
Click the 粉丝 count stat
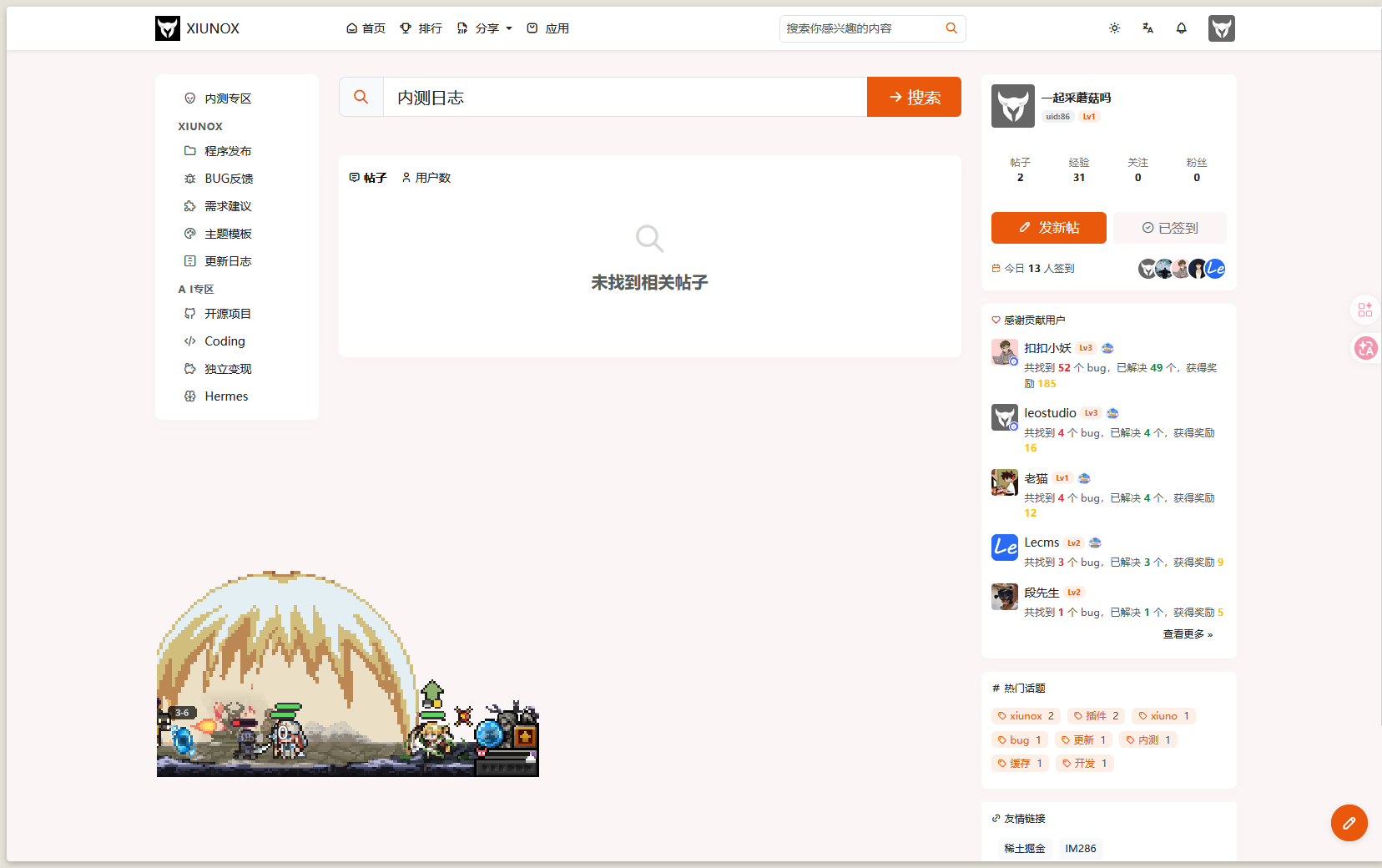tap(1197, 169)
